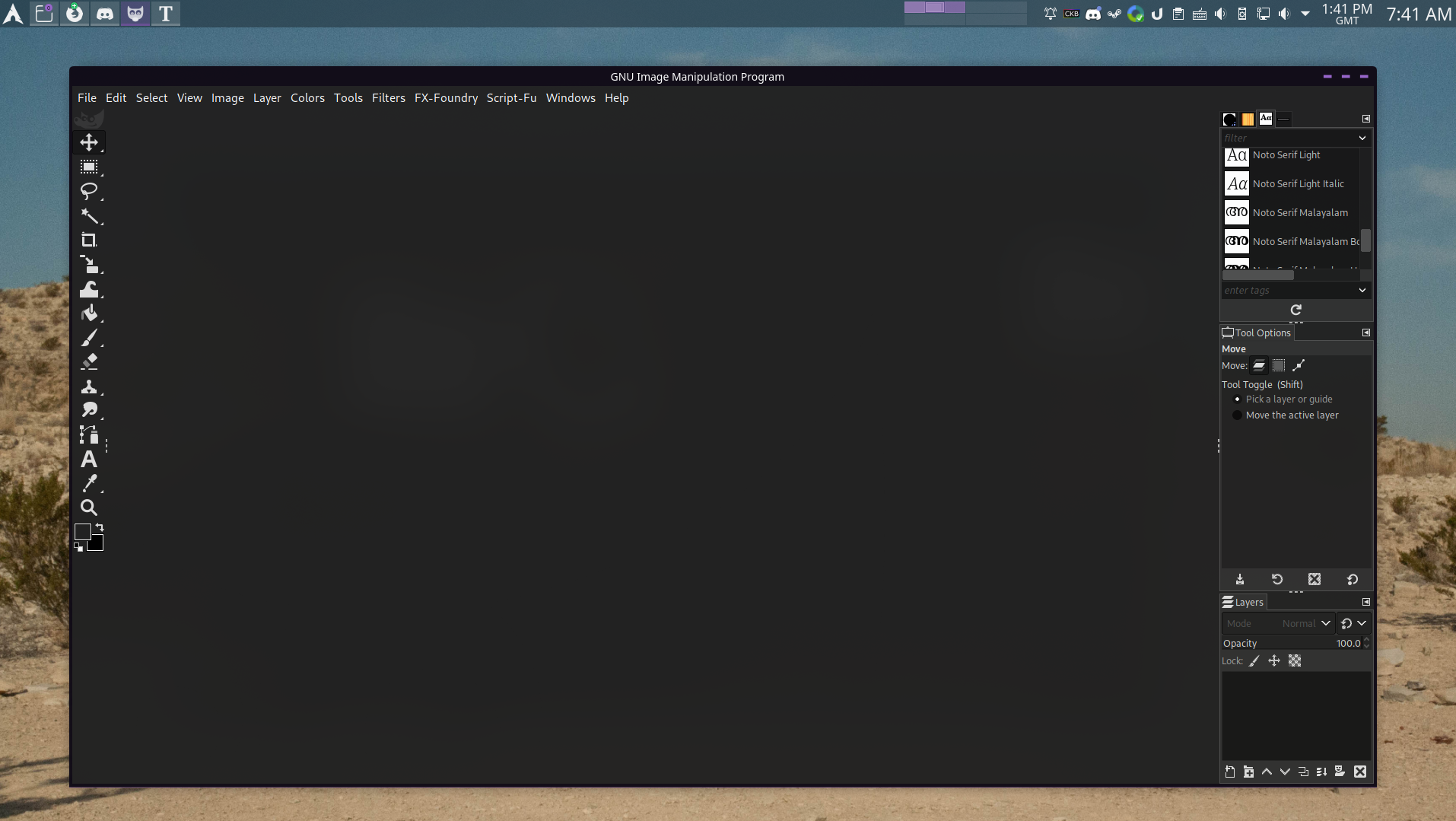Open the Windows menu

coord(571,98)
